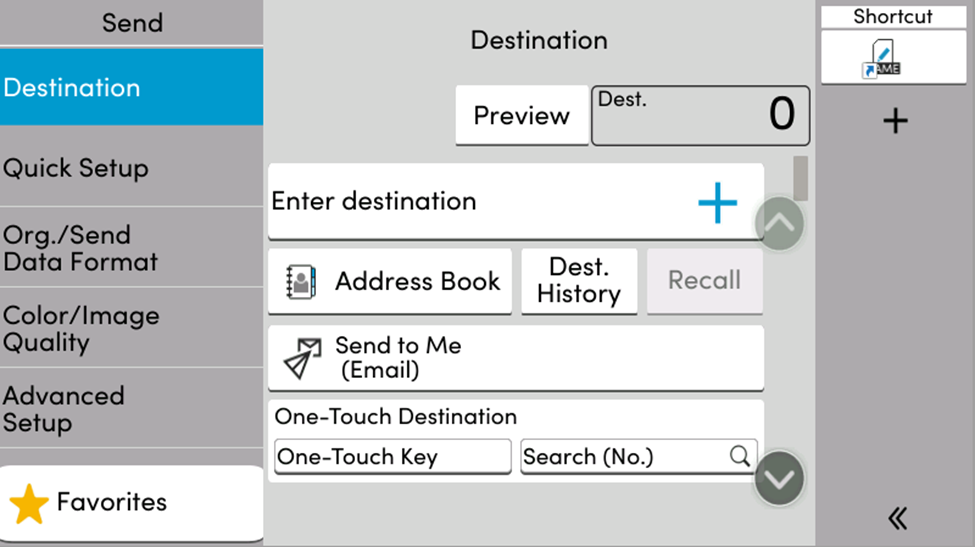Open the Quick Setup tab
Screen dimensions: 975x547
point(131,168)
